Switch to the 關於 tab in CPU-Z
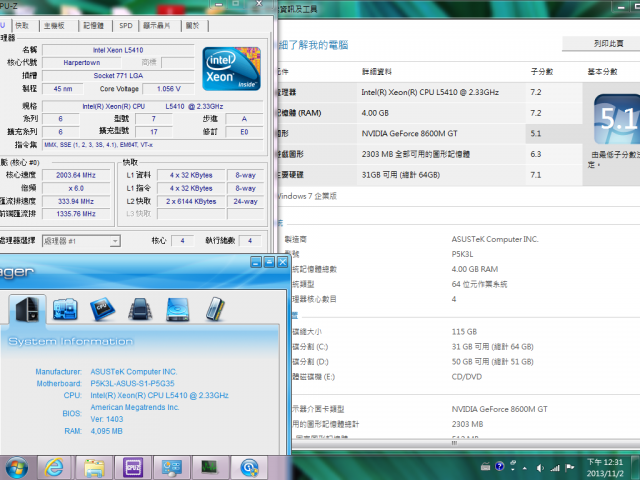 pos(192,25)
